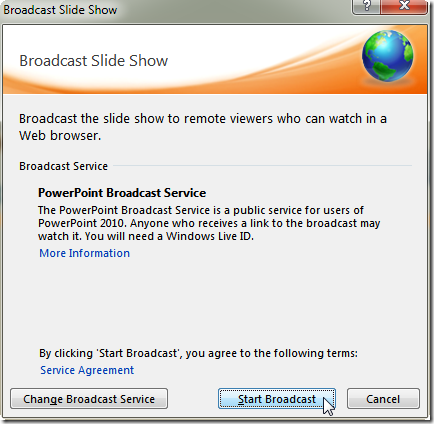This screenshot has width=434, height=424.
Task: Click the 'Broadcast Slide Show' banner heading
Action: click(x=94, y=61)
